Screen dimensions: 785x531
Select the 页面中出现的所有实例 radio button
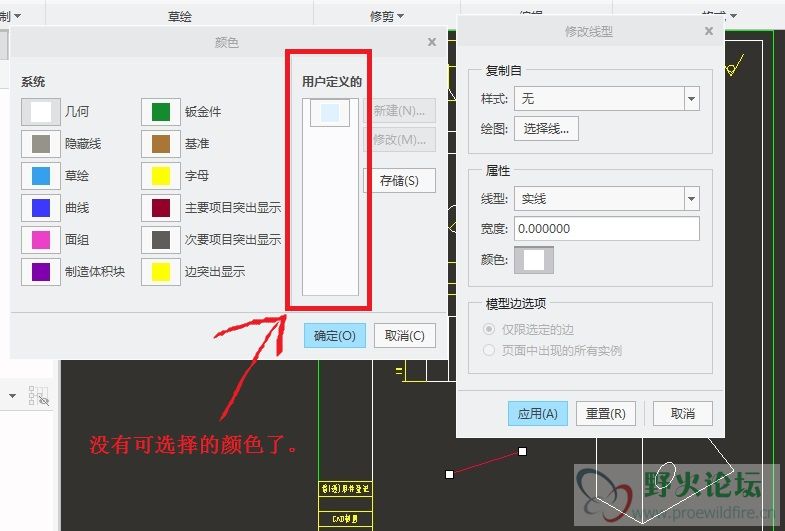click(x=489, y=350)
